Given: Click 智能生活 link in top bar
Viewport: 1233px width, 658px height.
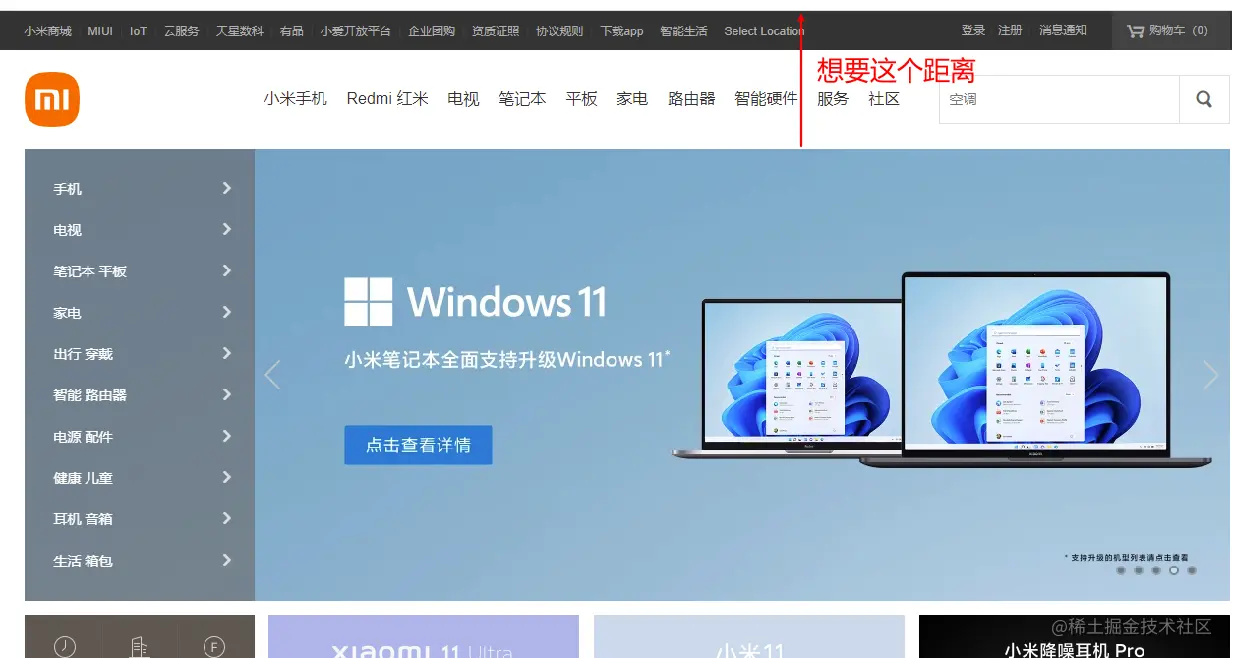Looking at the screenshot, I should click(684, 31).
